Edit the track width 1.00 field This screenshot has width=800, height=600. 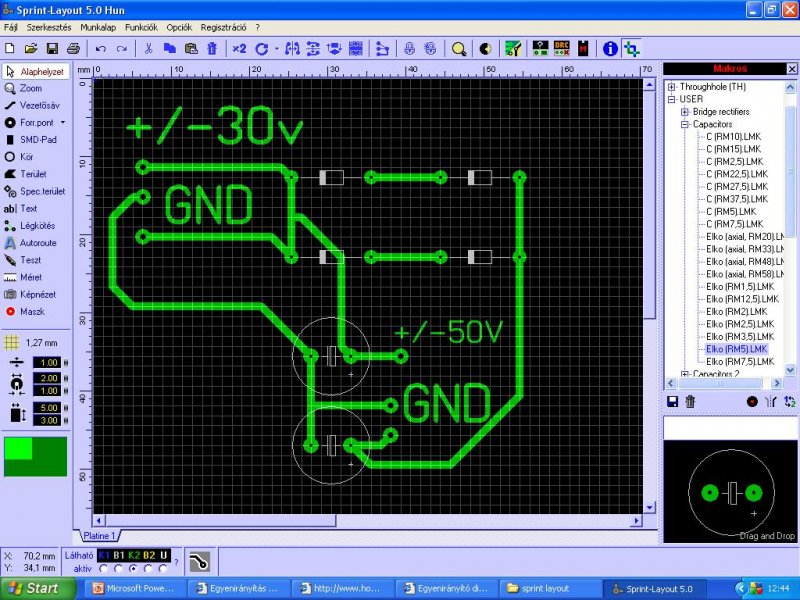[47, 363]
